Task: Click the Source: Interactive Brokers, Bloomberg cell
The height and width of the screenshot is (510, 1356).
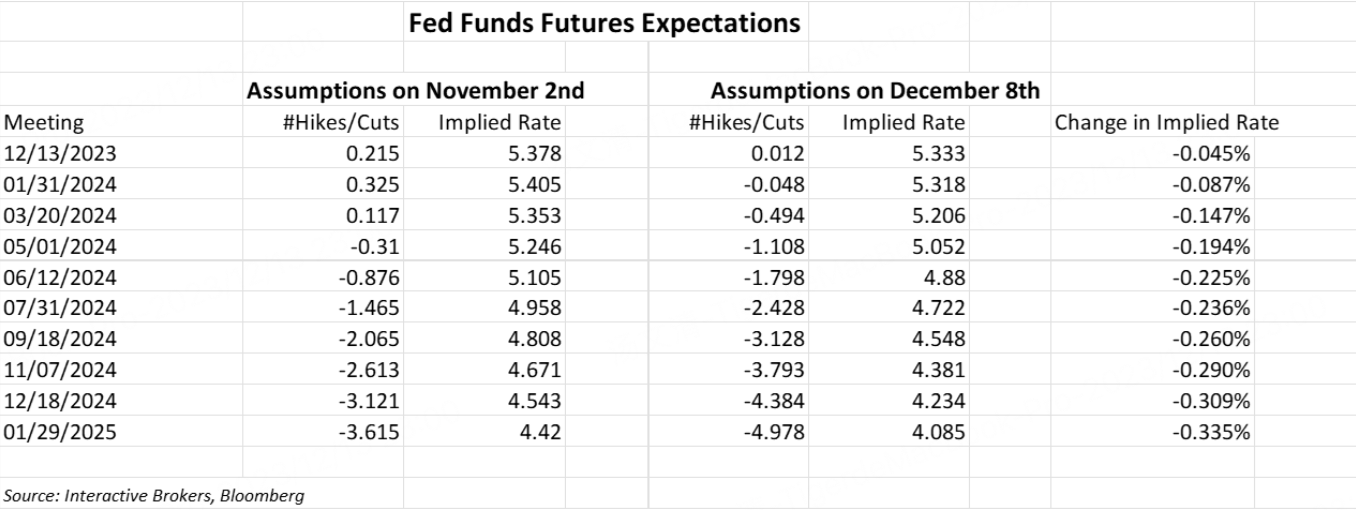Action: click(154, 496)
